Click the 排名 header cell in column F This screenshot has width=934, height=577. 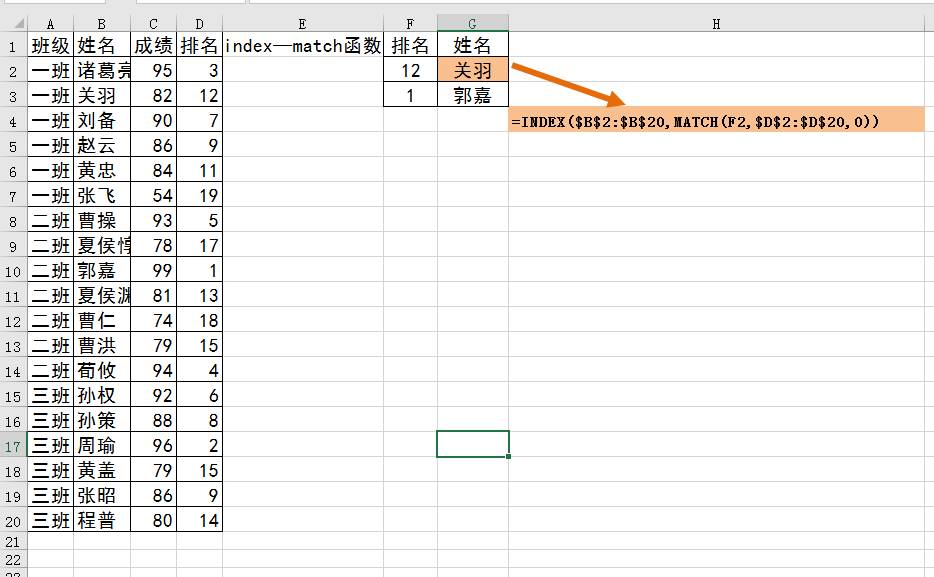pyautogui.click(x=410, y=45)
